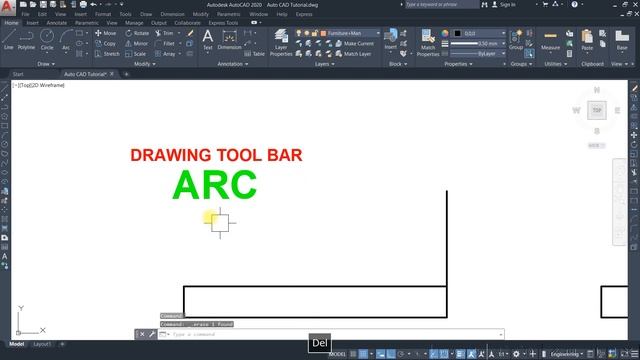Open the layer name dropdown
This screenshot has height=360, width=640.
(378, 33)
